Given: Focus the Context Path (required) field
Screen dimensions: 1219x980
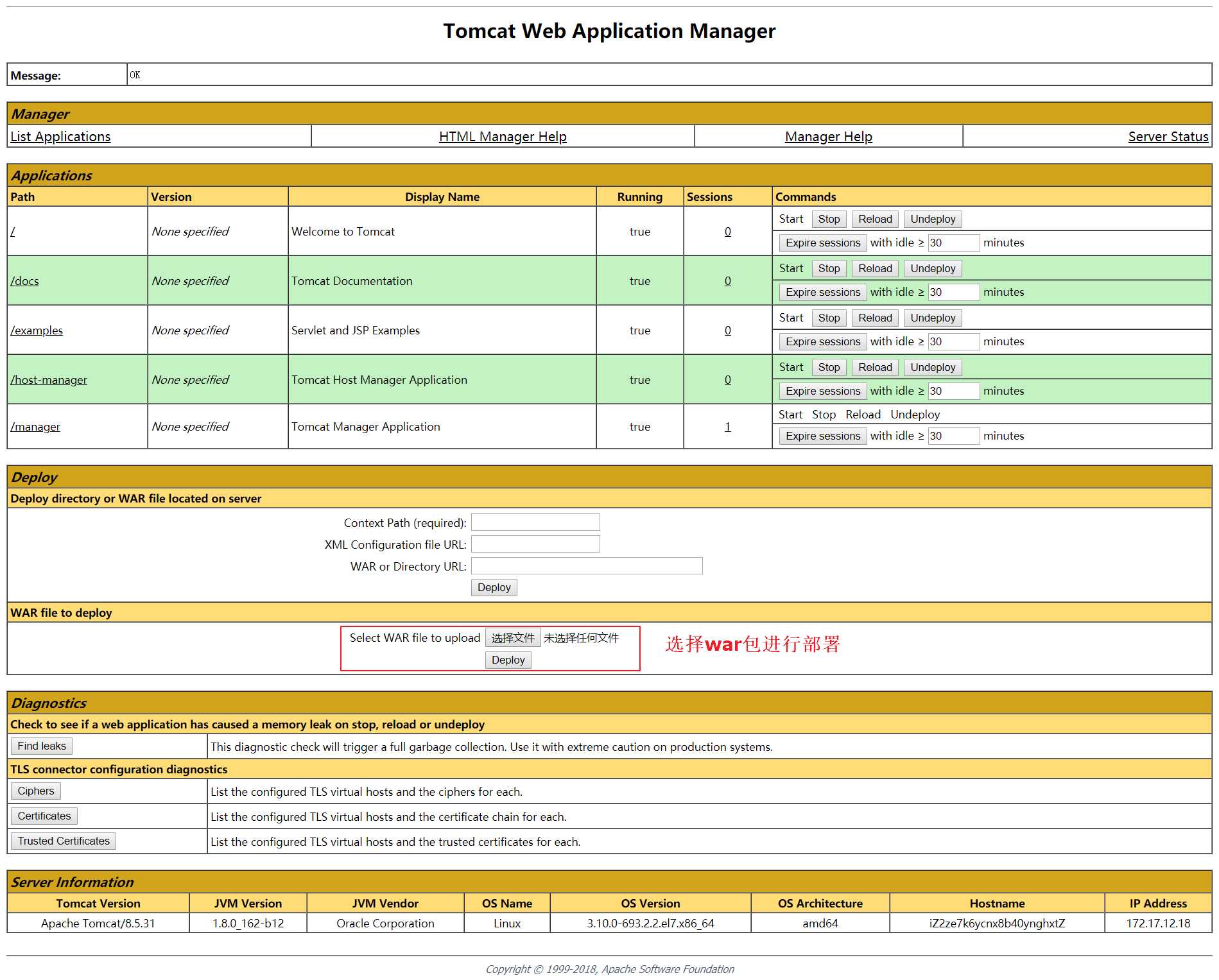Looking at the screenshot, I should (535, 522).
